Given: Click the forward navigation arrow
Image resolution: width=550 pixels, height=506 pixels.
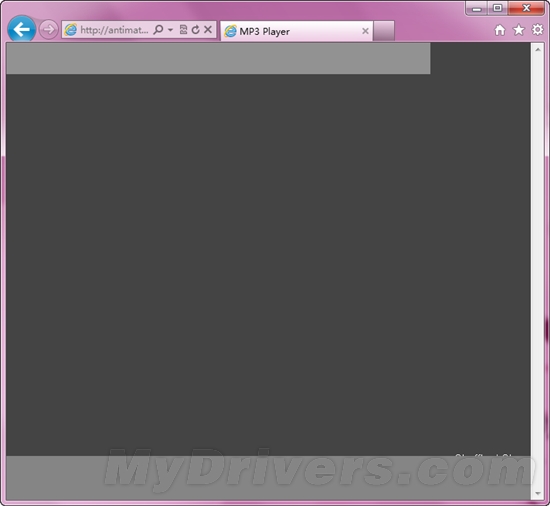Looking at the screenshot, I should click(48, 30).
